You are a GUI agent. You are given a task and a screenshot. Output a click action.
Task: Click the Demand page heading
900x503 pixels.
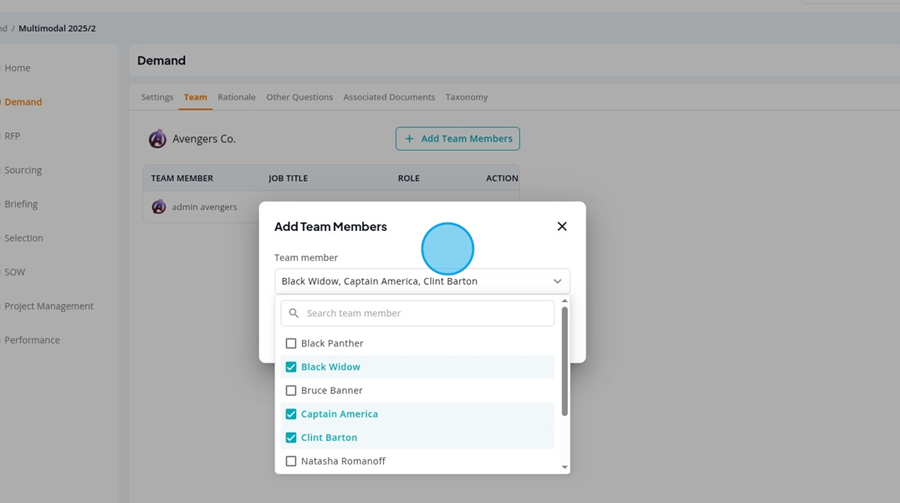point(161,60)
